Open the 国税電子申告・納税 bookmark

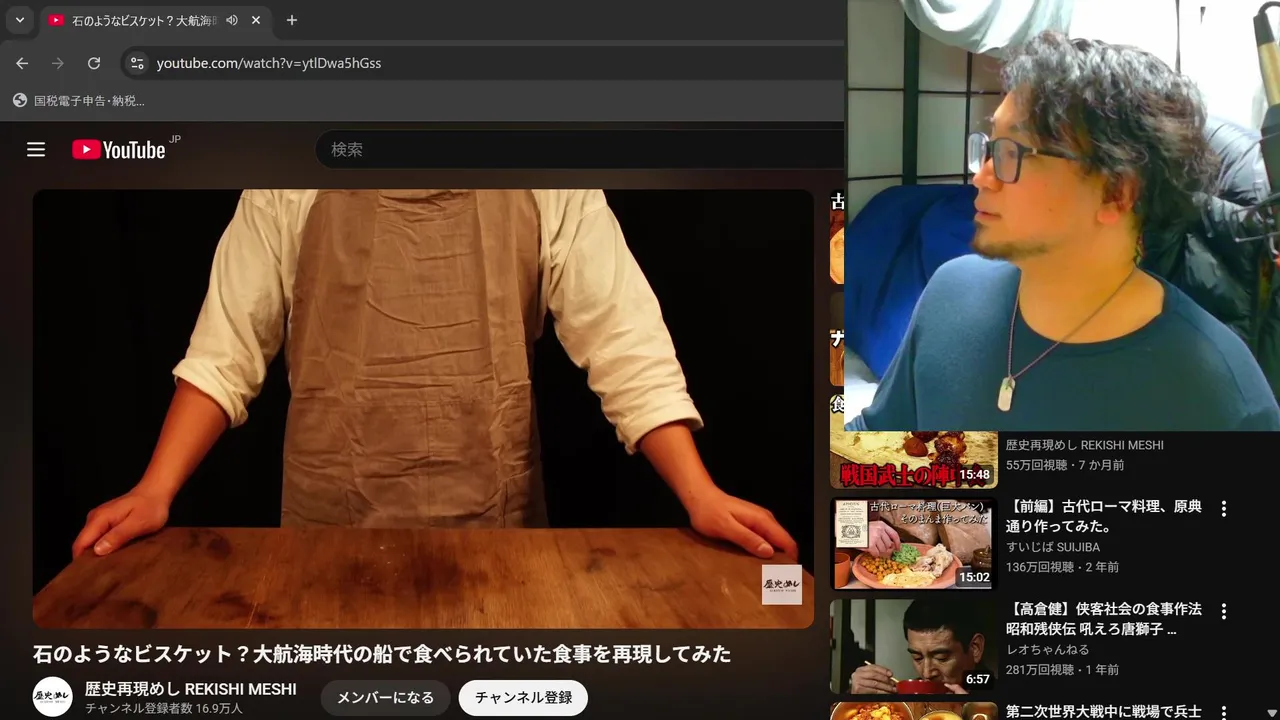[x=79, y=101]
